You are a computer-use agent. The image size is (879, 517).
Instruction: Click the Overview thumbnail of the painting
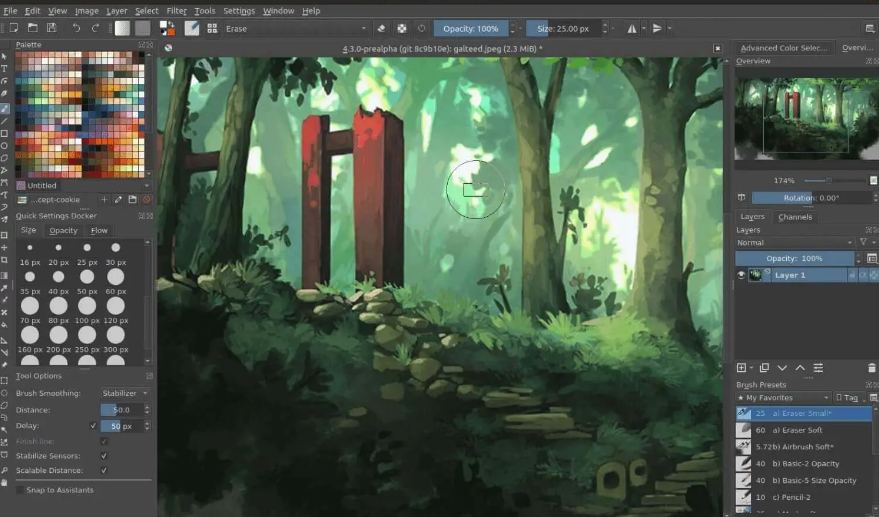(806, 118)
